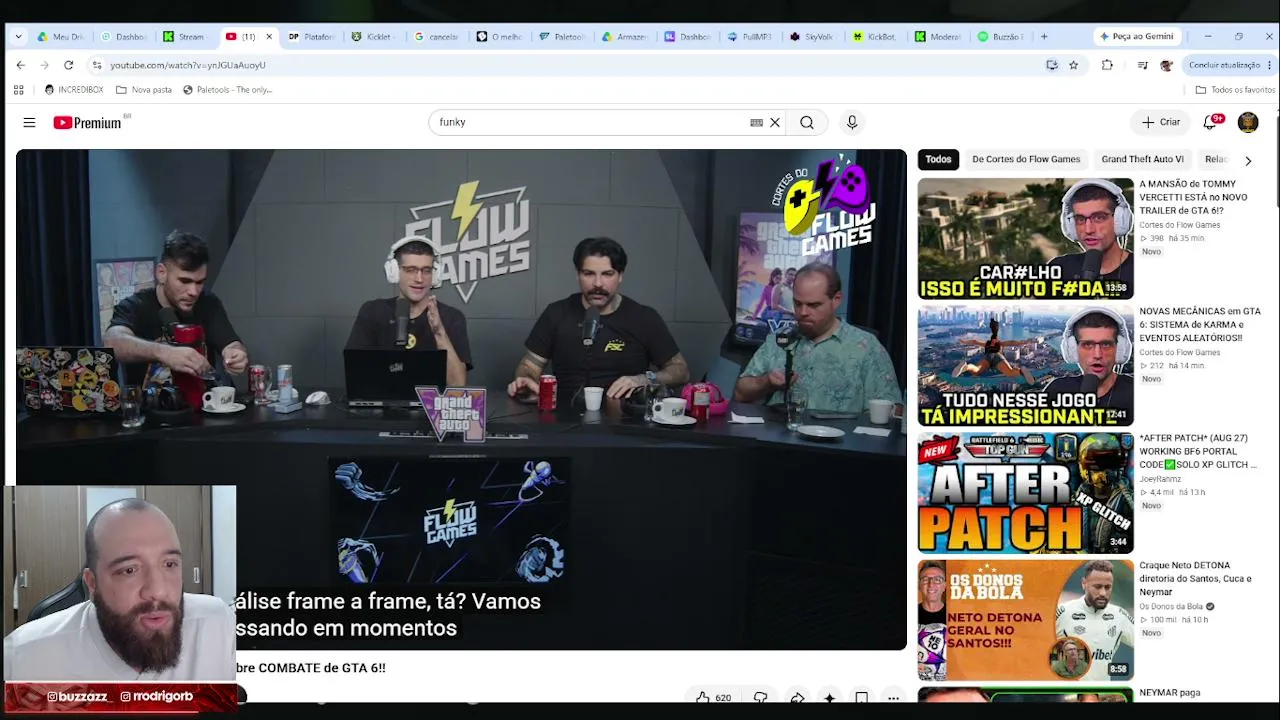Open the 'A MANSÃO de TOMMY VERCETTI' video thumbnail

1026,239
